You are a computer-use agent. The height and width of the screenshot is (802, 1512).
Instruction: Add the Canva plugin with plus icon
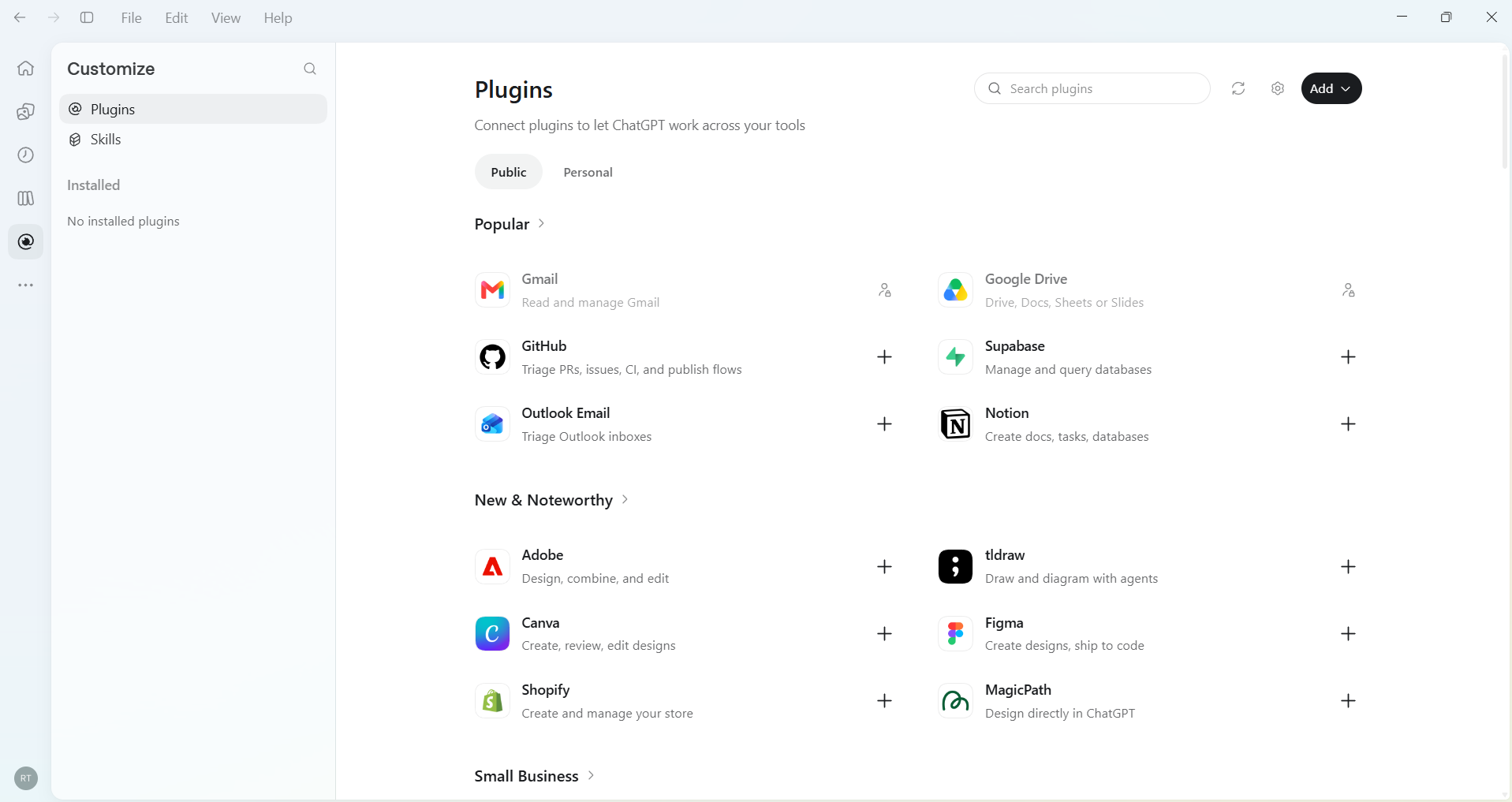coord(885,634)
